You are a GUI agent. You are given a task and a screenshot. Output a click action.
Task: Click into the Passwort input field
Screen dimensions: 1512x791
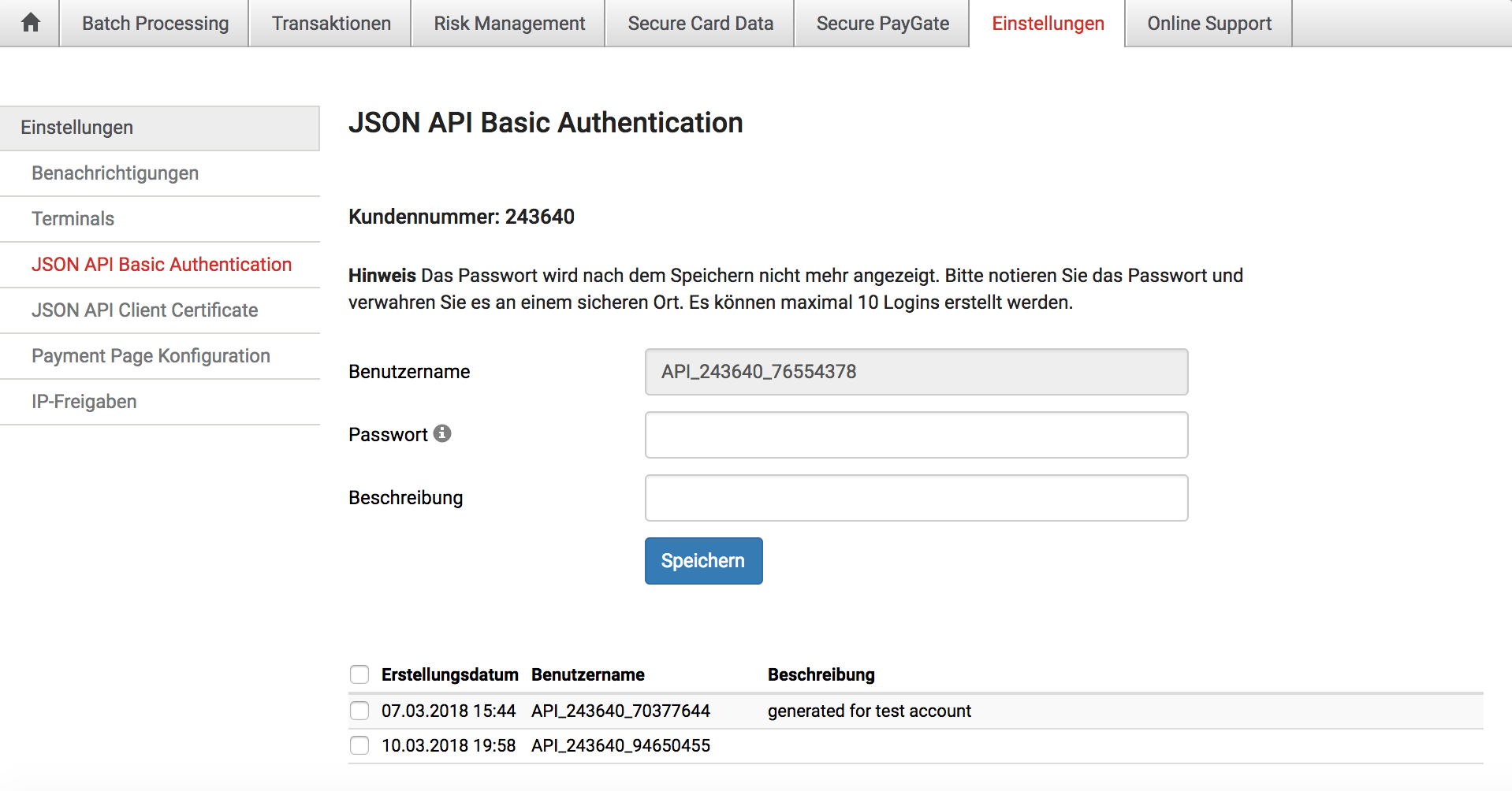click(915, 434)
